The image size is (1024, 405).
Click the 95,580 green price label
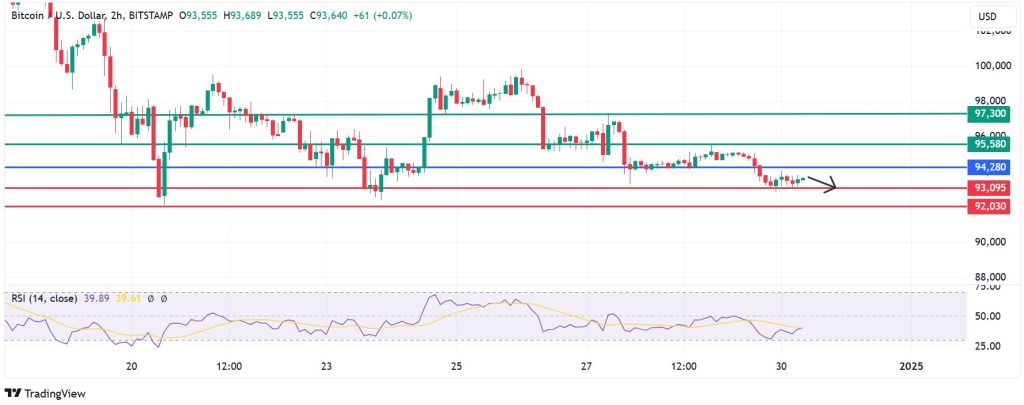click(990, 144)
